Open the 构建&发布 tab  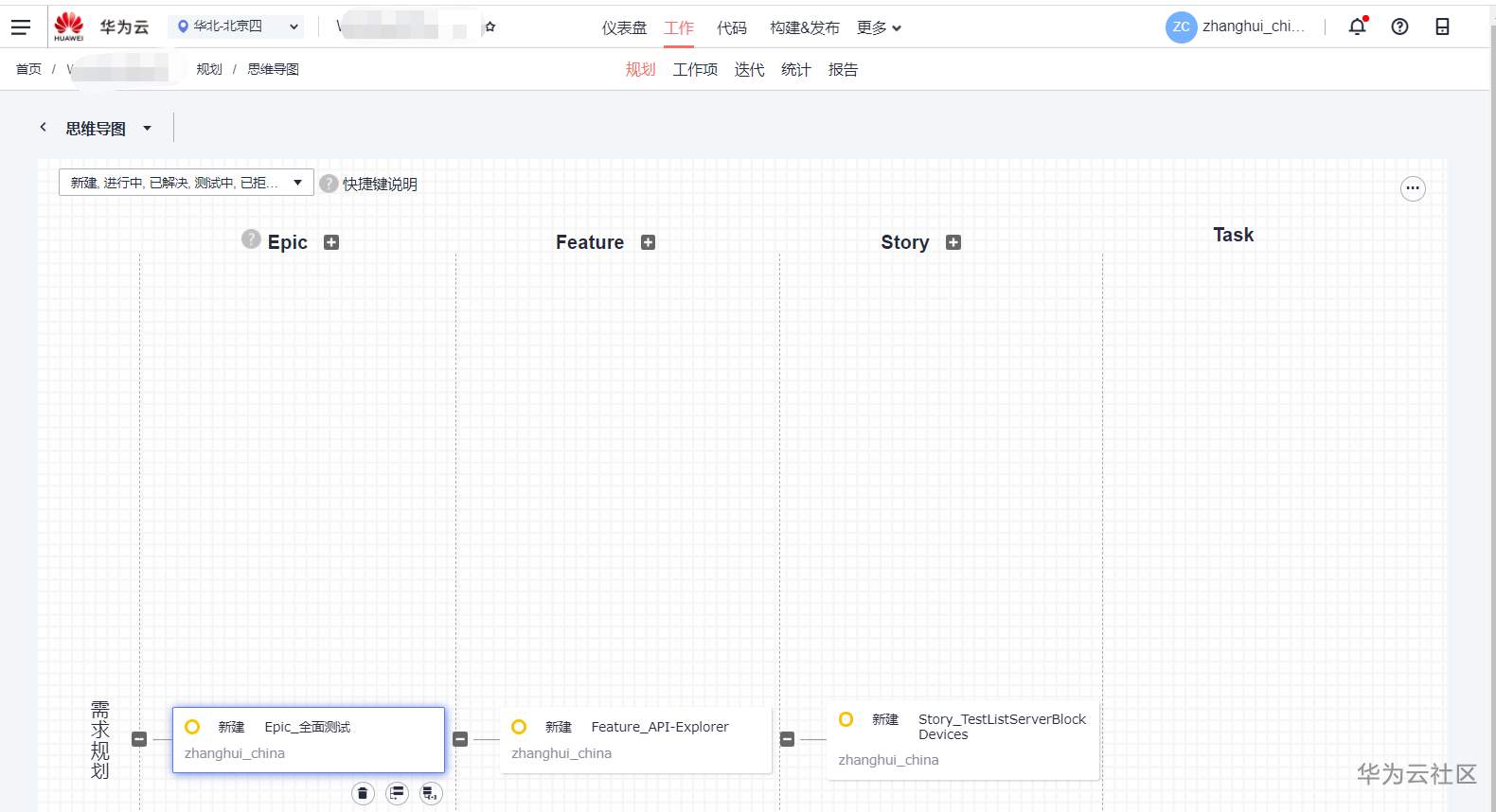click(805, 27)
